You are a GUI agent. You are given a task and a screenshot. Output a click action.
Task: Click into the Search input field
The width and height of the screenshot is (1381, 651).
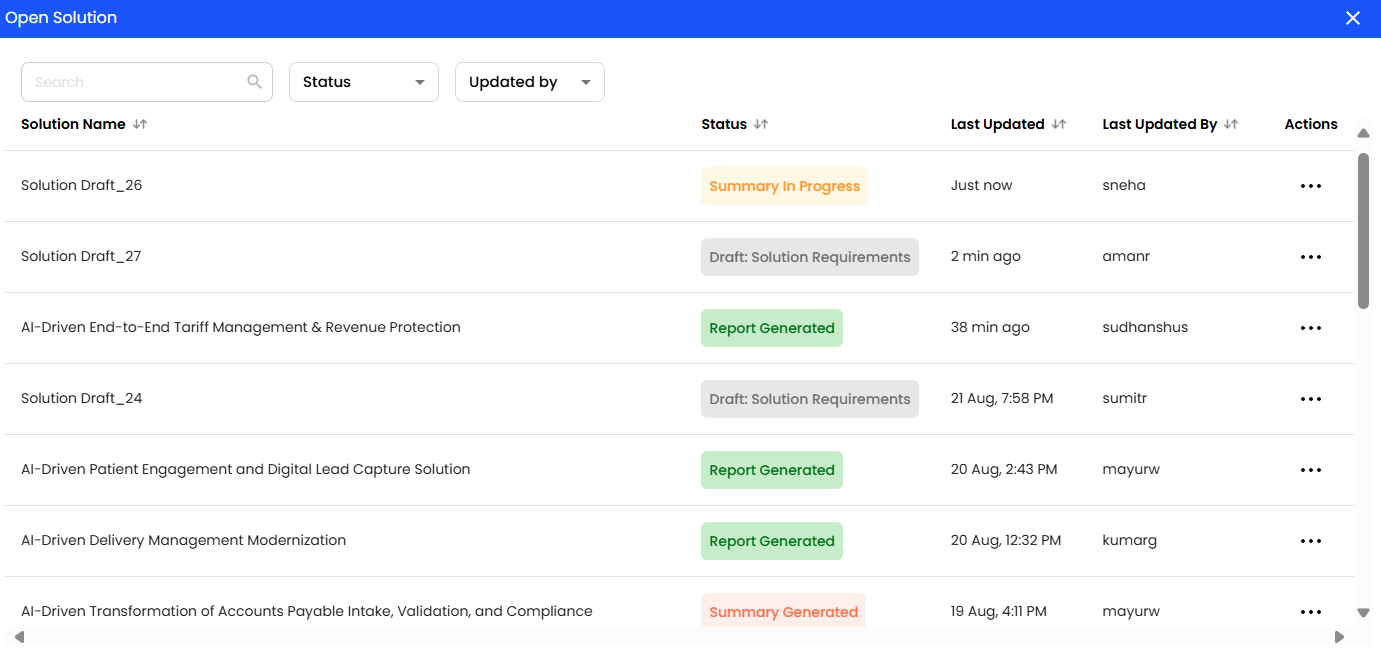point(135,82)
